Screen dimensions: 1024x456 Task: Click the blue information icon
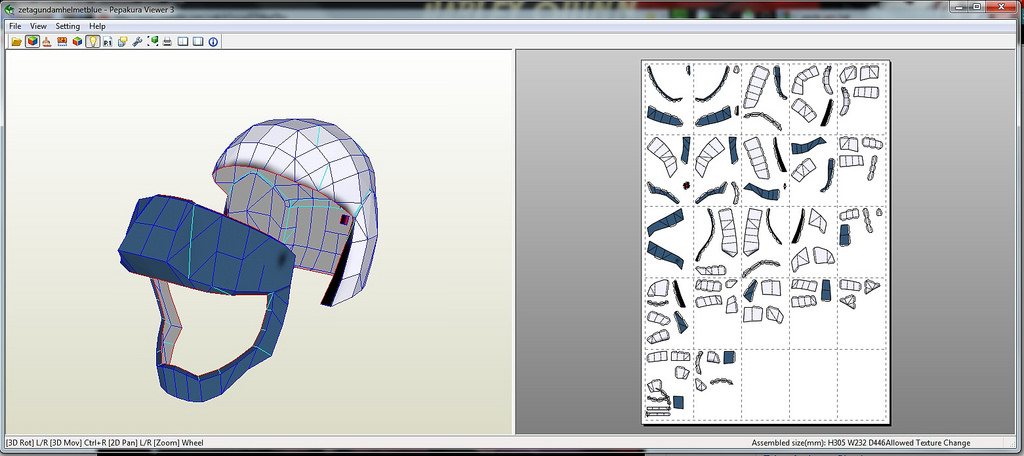(213, 42)
